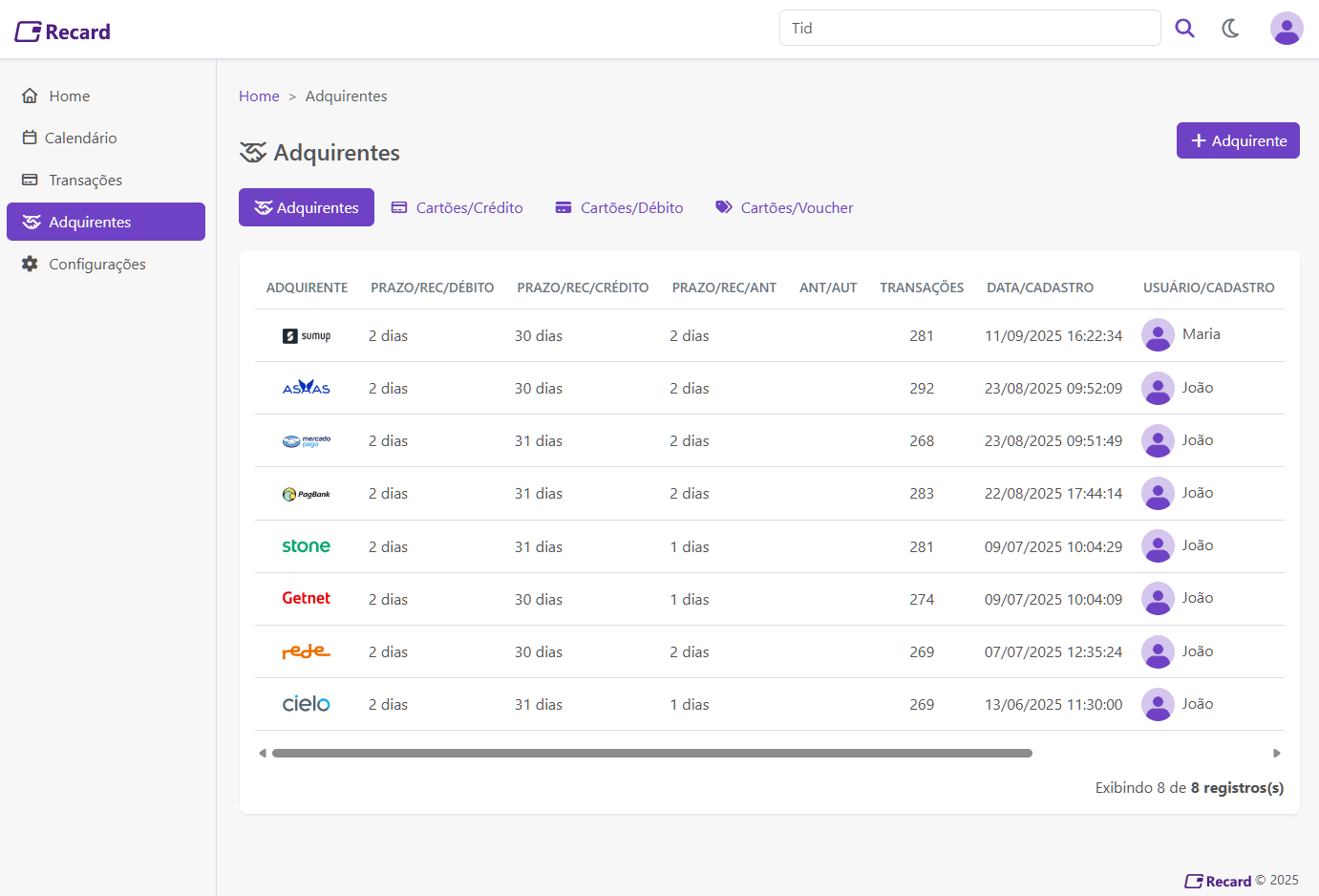Click the Getnet acquirer logo
This screenshot has height=896, width=1319.
click(x=306, y=598)
